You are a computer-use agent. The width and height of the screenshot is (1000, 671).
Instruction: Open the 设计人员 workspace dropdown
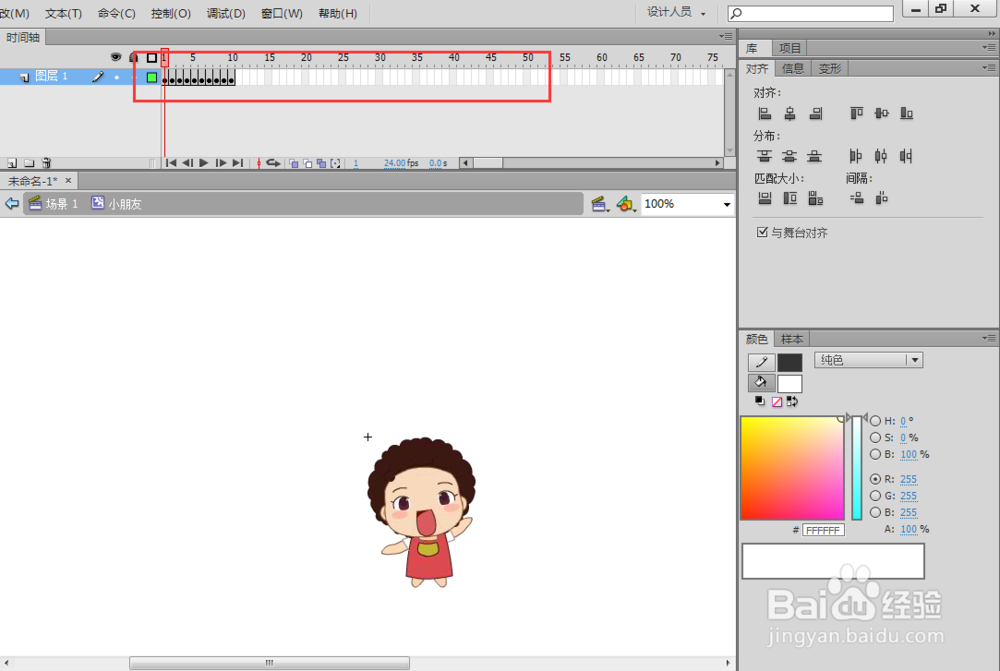(676, 13)
